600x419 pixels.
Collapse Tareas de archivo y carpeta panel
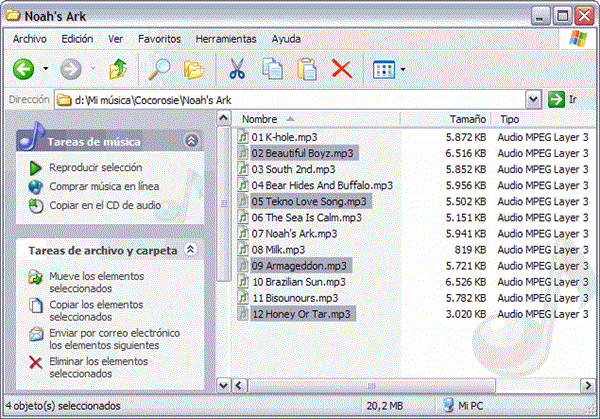(191, 250)
